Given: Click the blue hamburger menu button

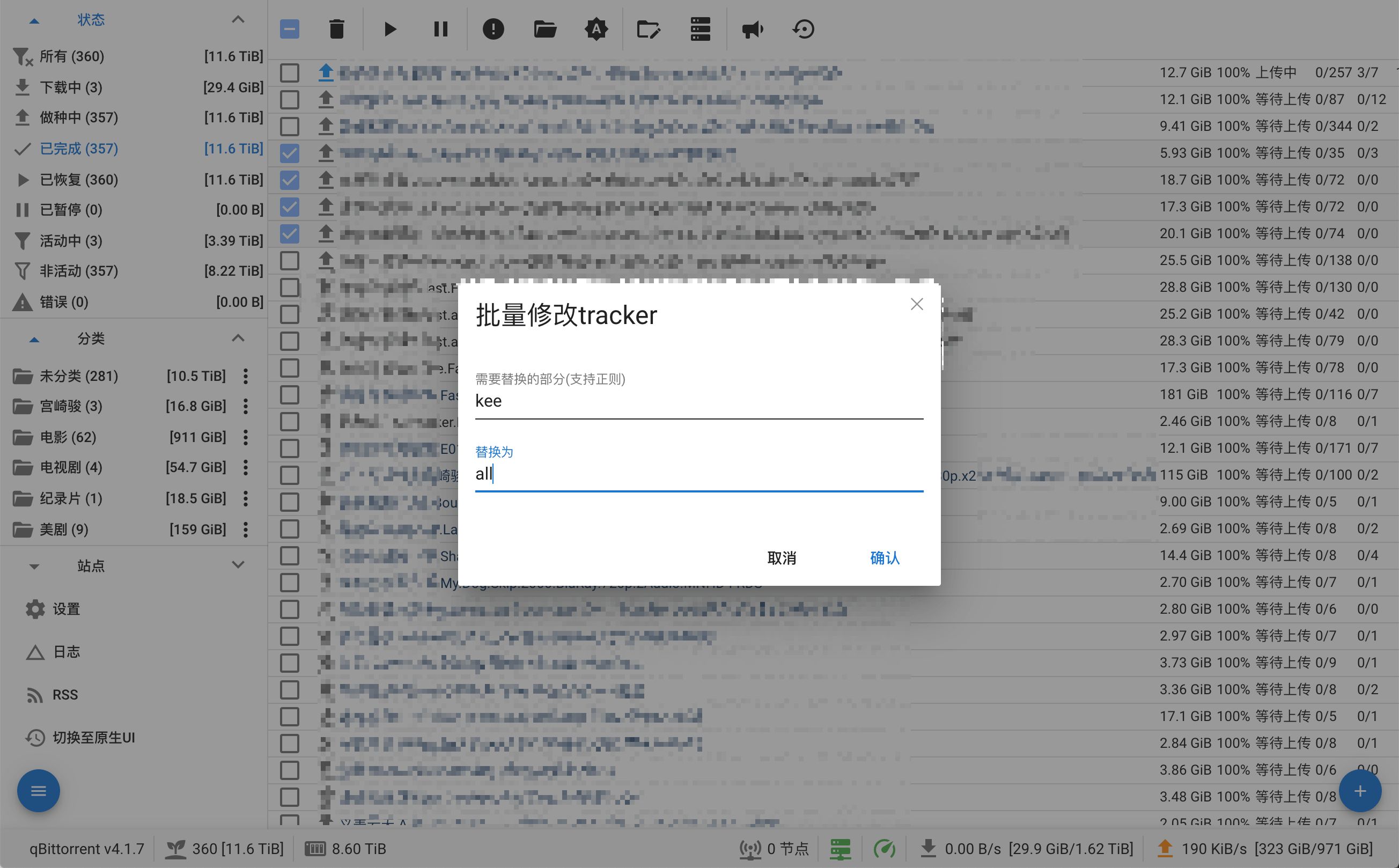Looking at the screenshot, I should pos(39,791).
